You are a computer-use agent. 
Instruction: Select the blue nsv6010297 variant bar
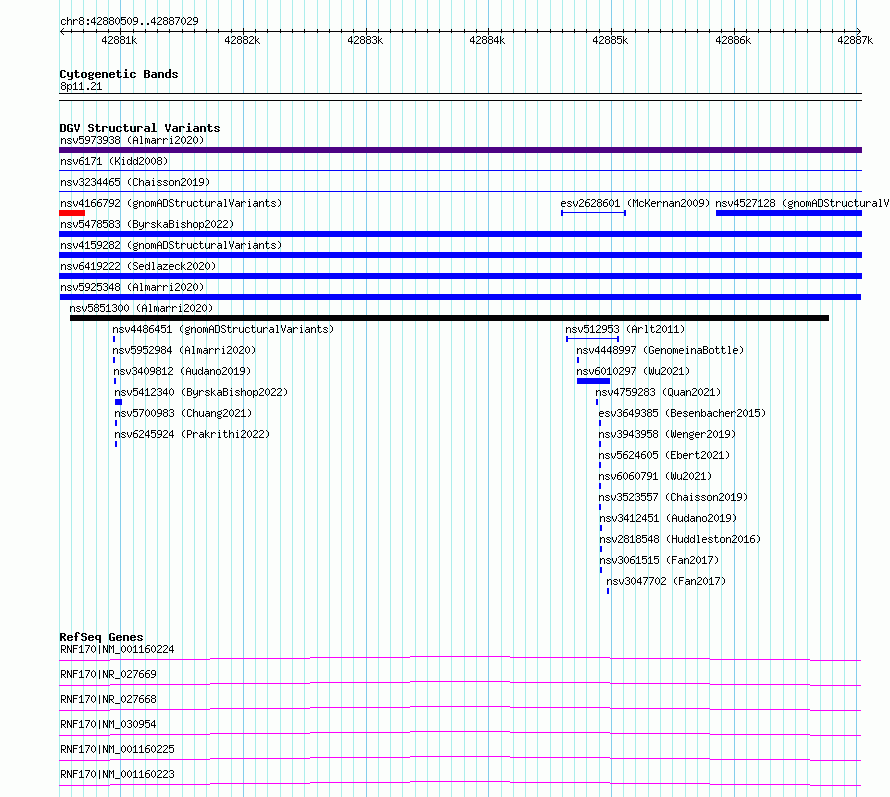click(593, 381)
